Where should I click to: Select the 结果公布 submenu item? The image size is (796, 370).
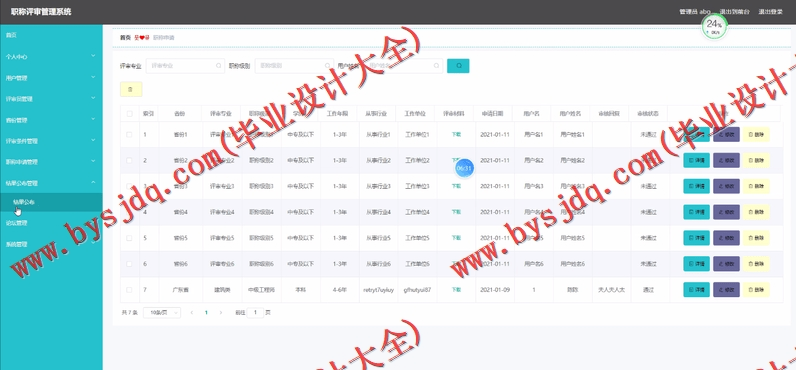(51, 202)
